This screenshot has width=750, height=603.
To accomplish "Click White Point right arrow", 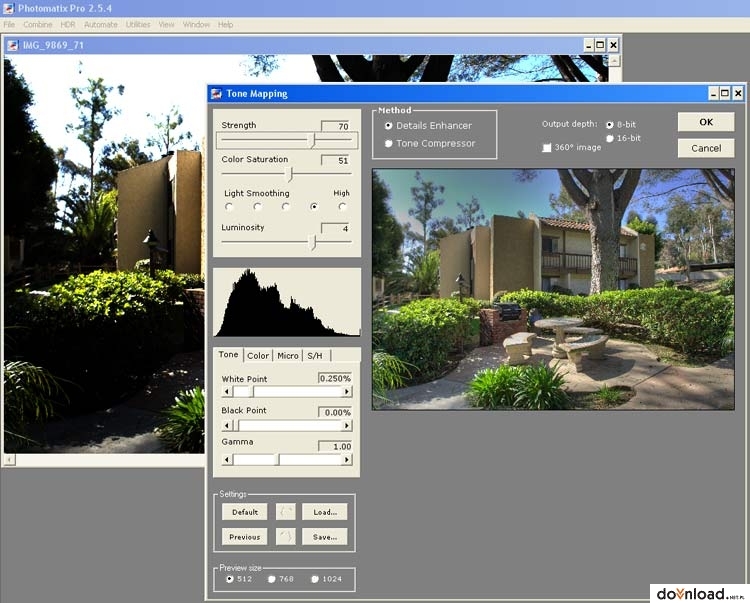I will (x=347, y=392).
